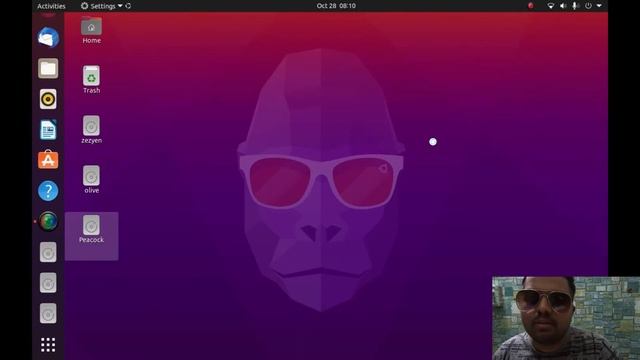This screenshot has width=640, height=360.
Task: Click the red recording indicator in top bar
Action: pos(531,6)
